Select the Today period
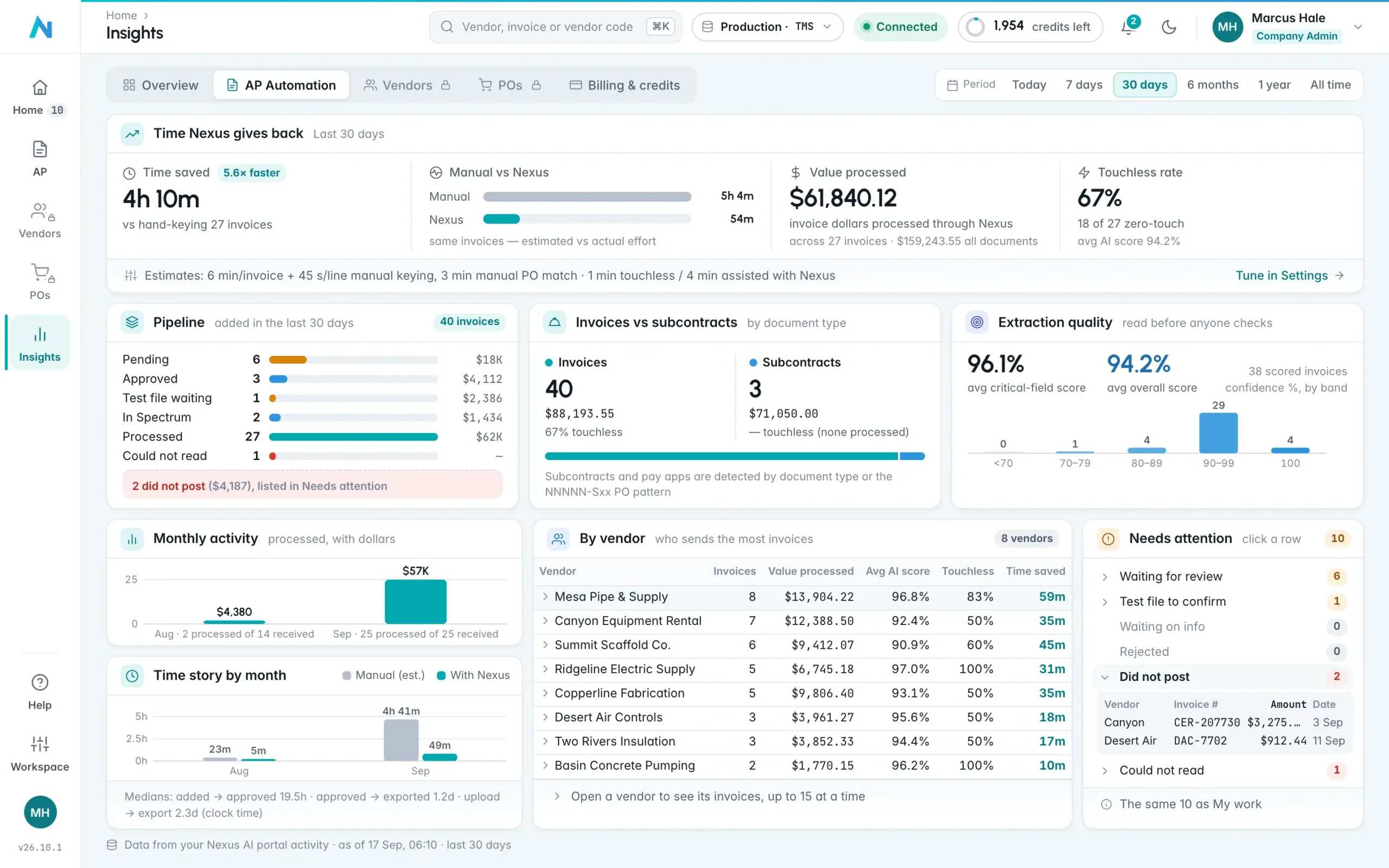 pos(1029,85)
